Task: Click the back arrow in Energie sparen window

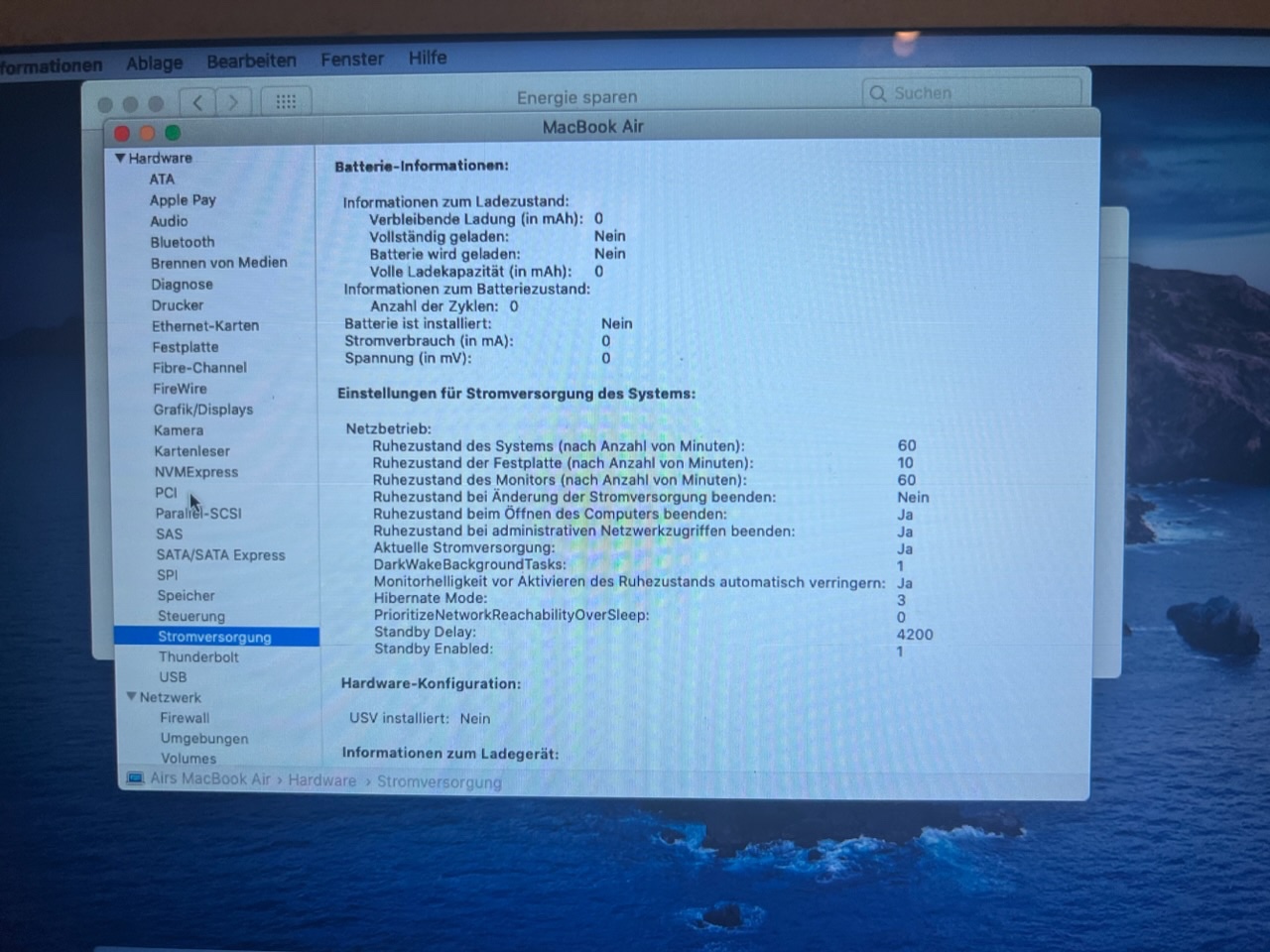Action: [x=197, y=102]
